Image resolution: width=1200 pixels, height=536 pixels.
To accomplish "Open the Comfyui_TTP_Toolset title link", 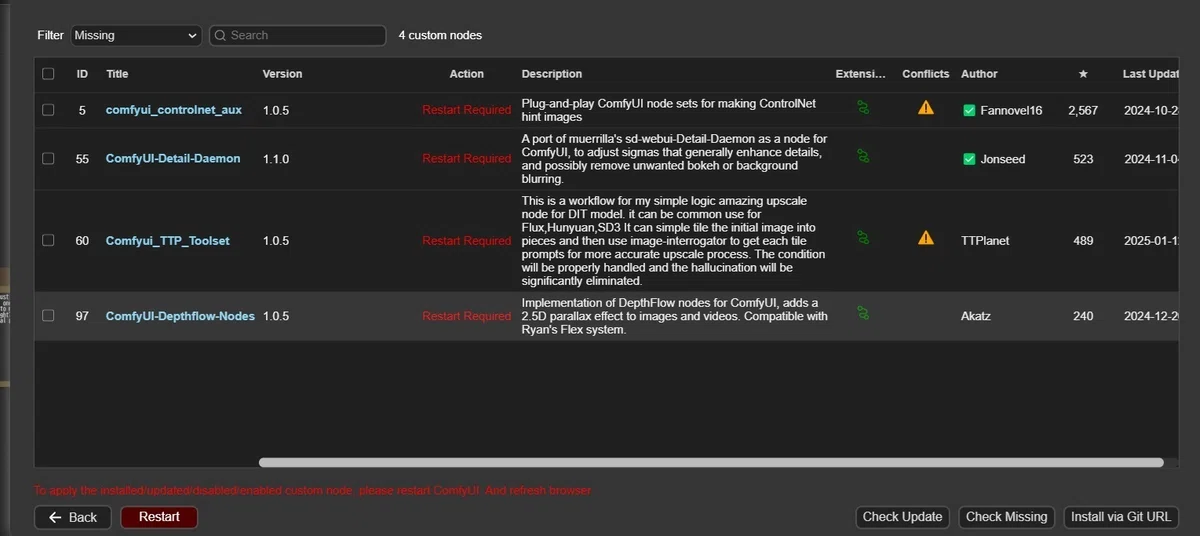I will (x=168, y=241).
